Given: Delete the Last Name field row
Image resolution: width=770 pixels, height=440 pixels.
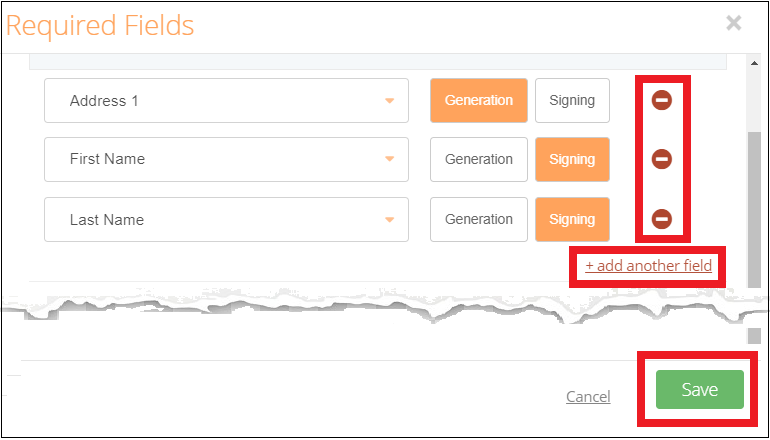Looking at the screenshot, I should [661, 219].
